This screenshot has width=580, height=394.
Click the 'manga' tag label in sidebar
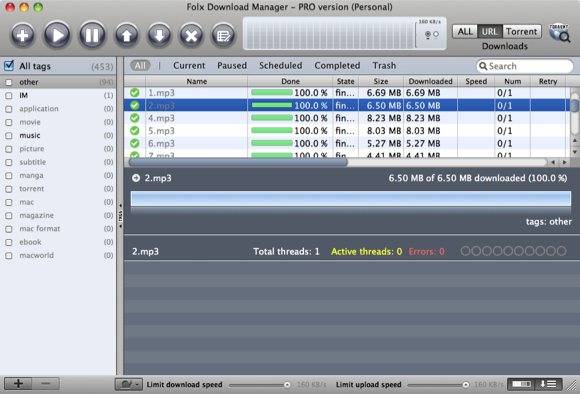31,175
